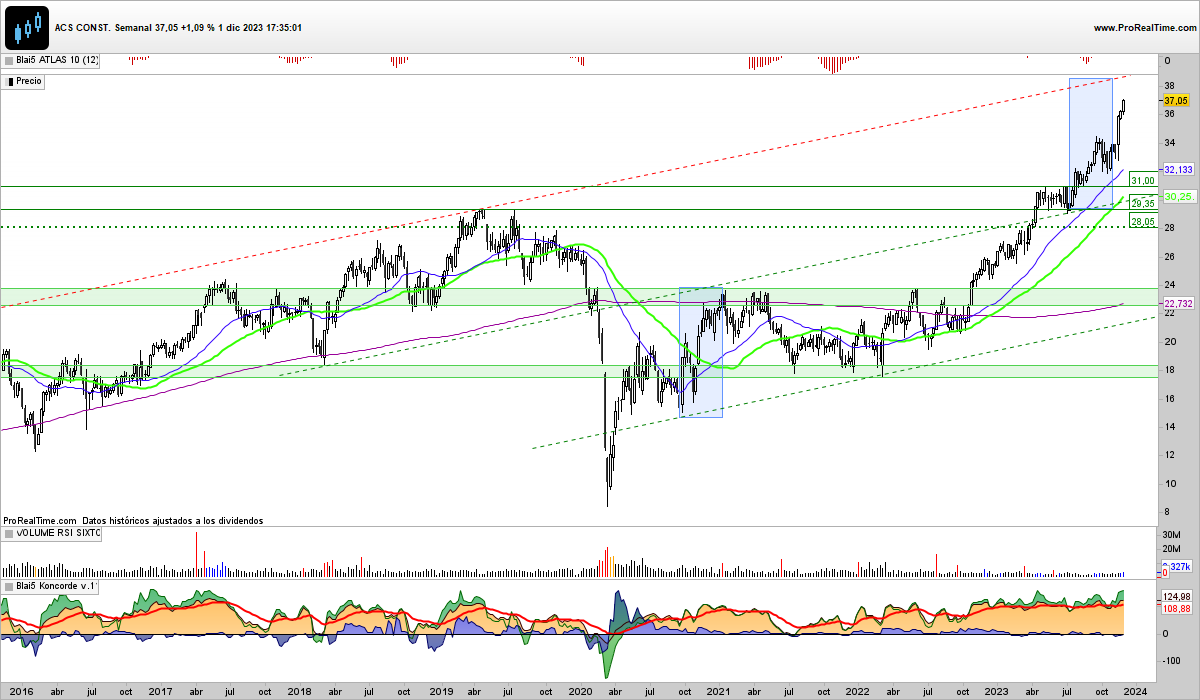The height and width of the screenshot is (700, 1200).
Task: Select the yellow 37,05 current price tag
Action: pyautogui.click(x=1176, y=100)
